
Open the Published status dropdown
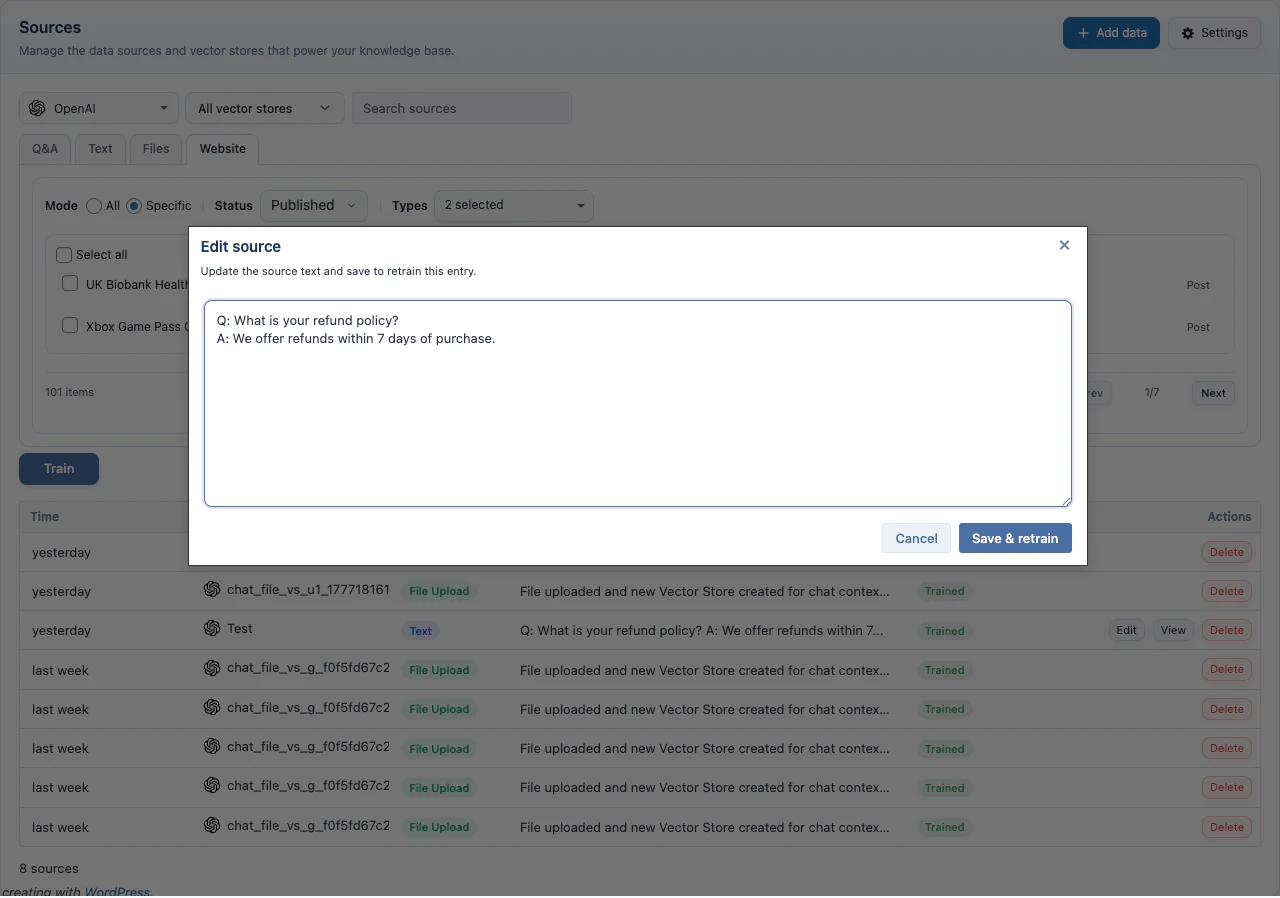pos(313,206)
